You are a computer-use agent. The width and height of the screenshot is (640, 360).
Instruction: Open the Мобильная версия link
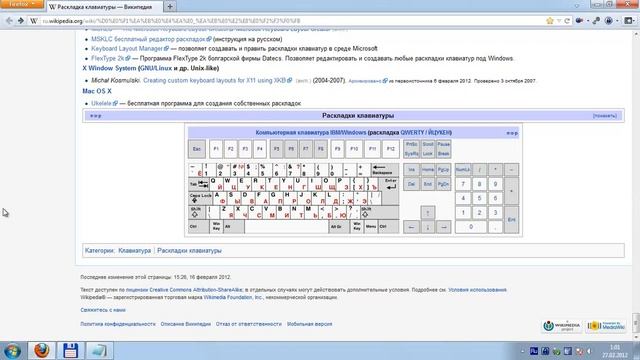(309, 324)
